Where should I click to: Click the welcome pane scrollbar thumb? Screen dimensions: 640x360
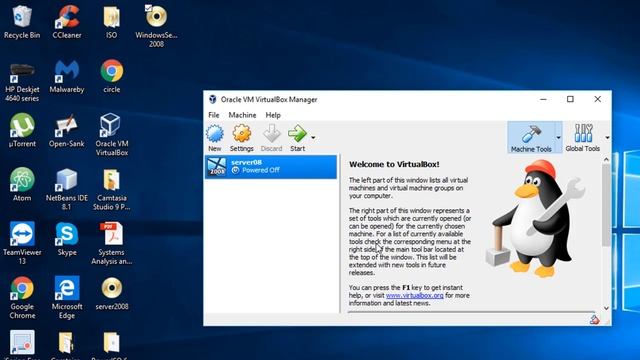606,205
